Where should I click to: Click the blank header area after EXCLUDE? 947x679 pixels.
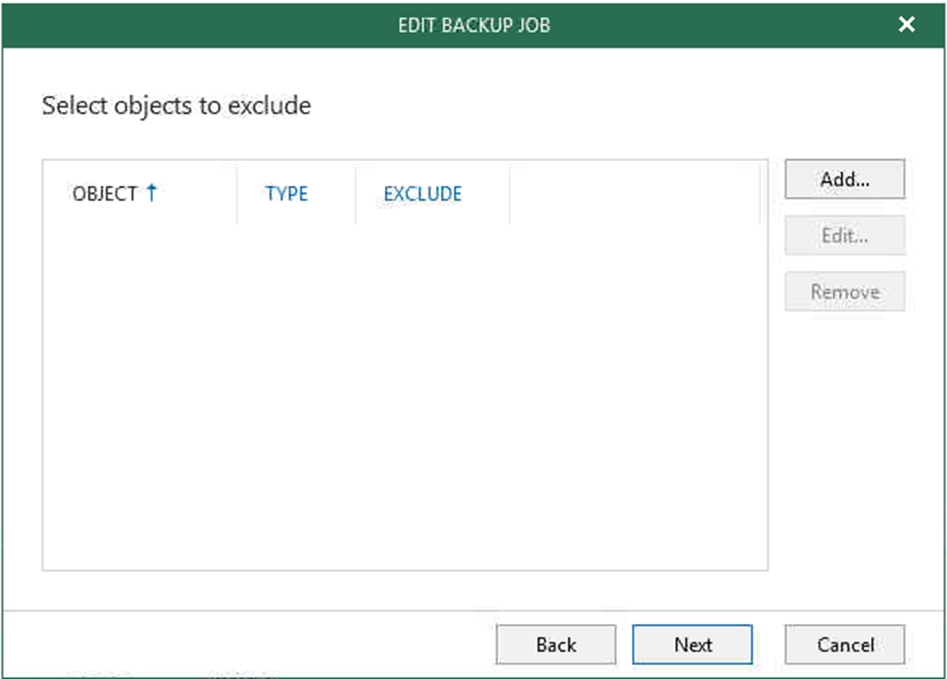634,194
